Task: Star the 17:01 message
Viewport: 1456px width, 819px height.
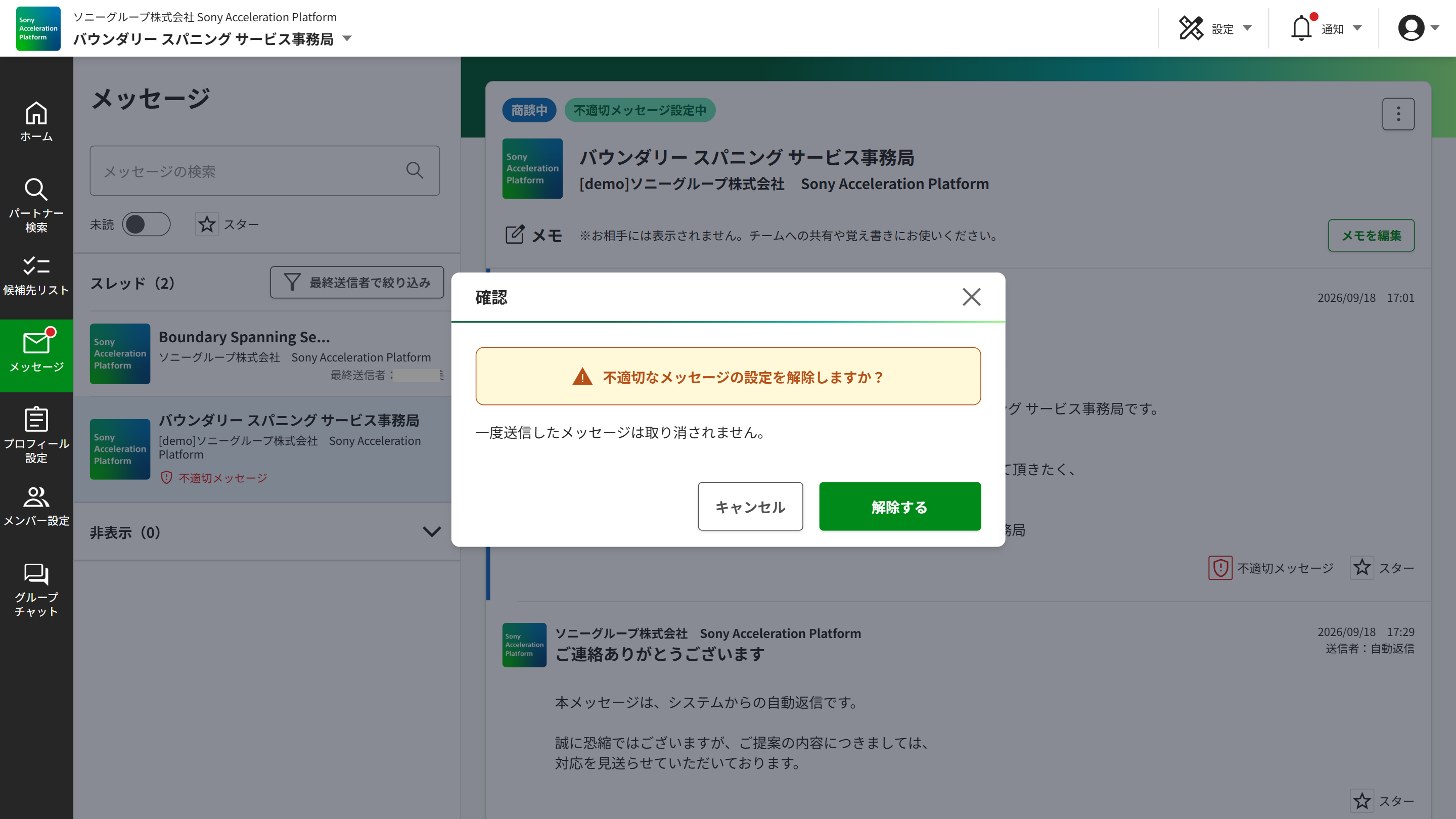Action: [x=1361, y=567]
